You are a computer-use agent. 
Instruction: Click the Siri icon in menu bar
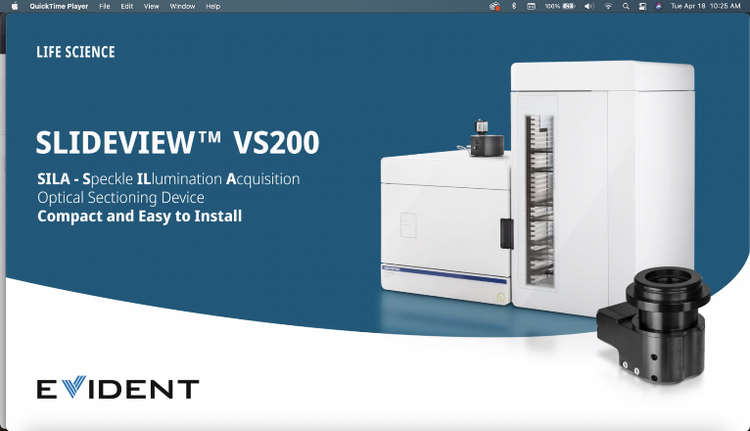[658, 6]
